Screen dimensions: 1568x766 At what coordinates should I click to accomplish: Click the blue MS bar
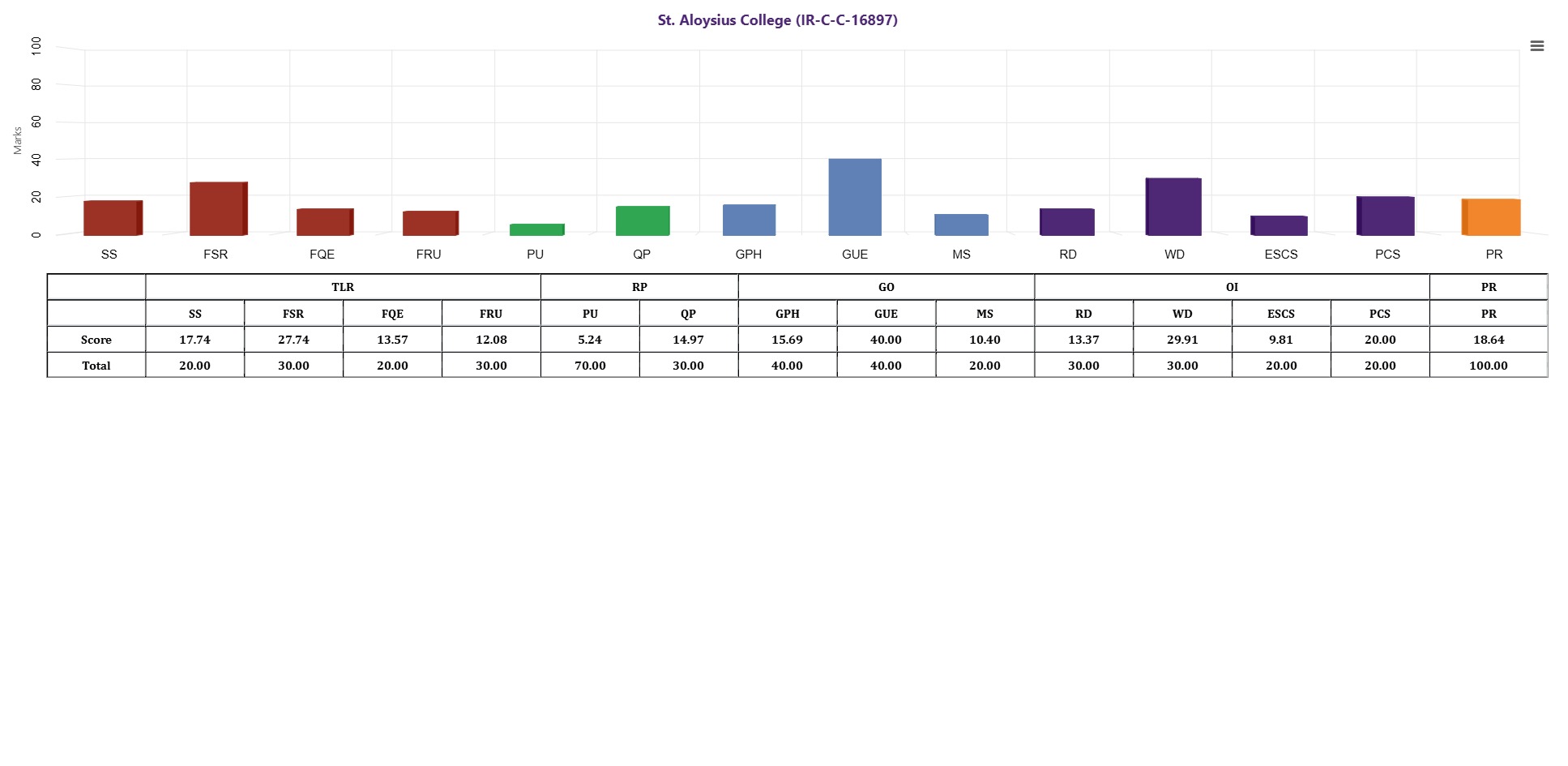pos(961,225)
